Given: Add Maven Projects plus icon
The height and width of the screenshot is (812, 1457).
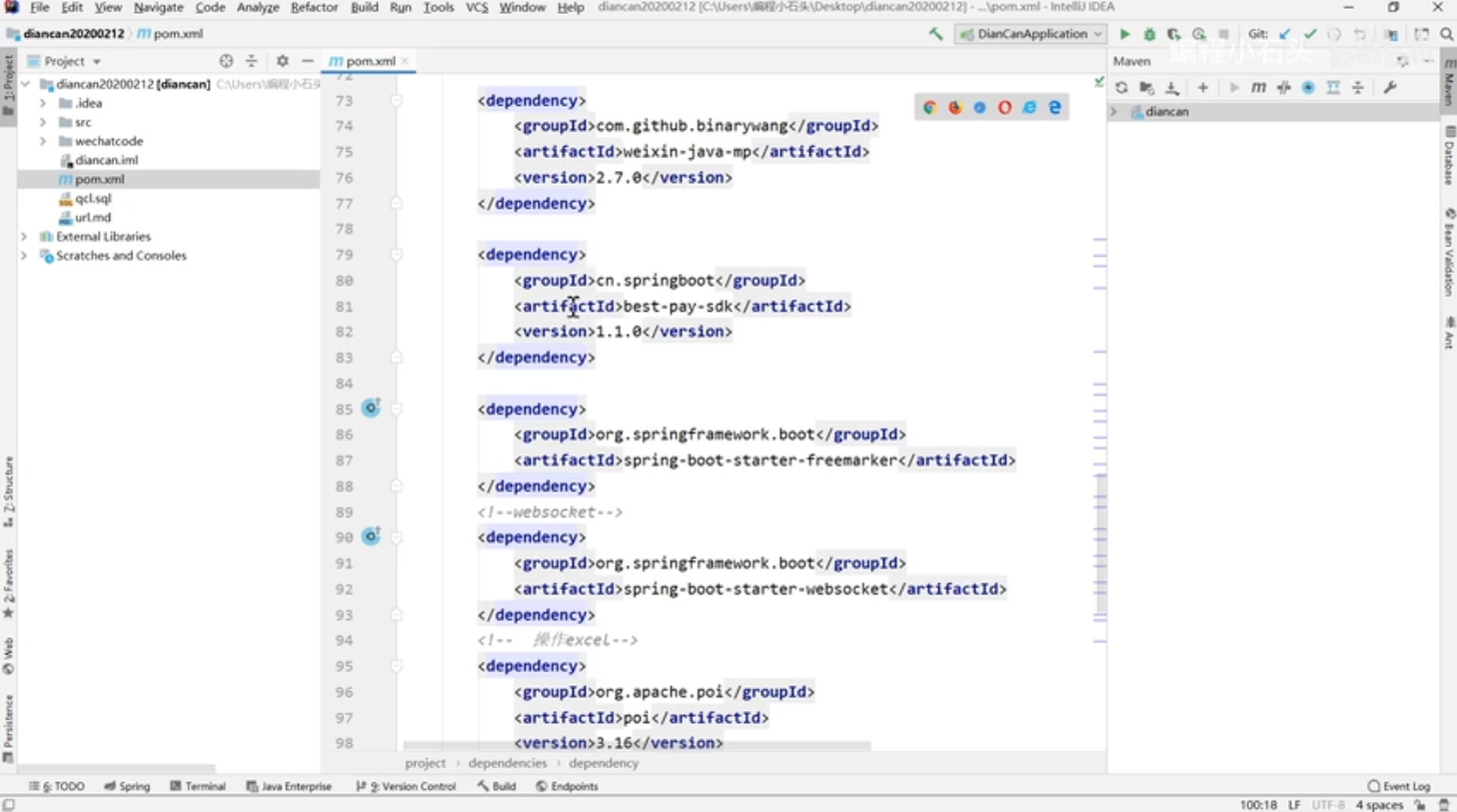Looking at the screenshot, I should 1202,88.
